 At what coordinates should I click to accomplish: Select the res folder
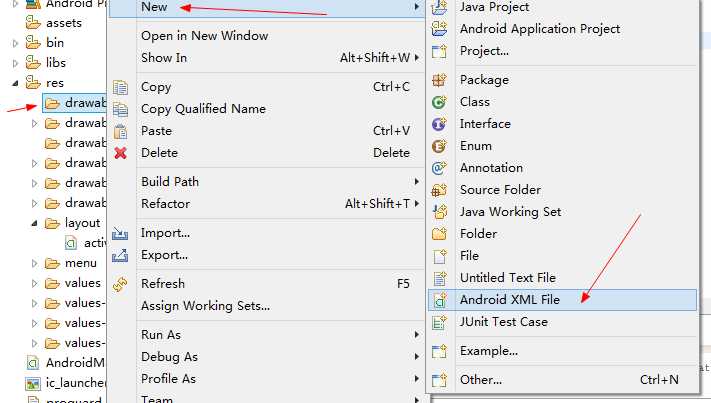click(54, 83)
